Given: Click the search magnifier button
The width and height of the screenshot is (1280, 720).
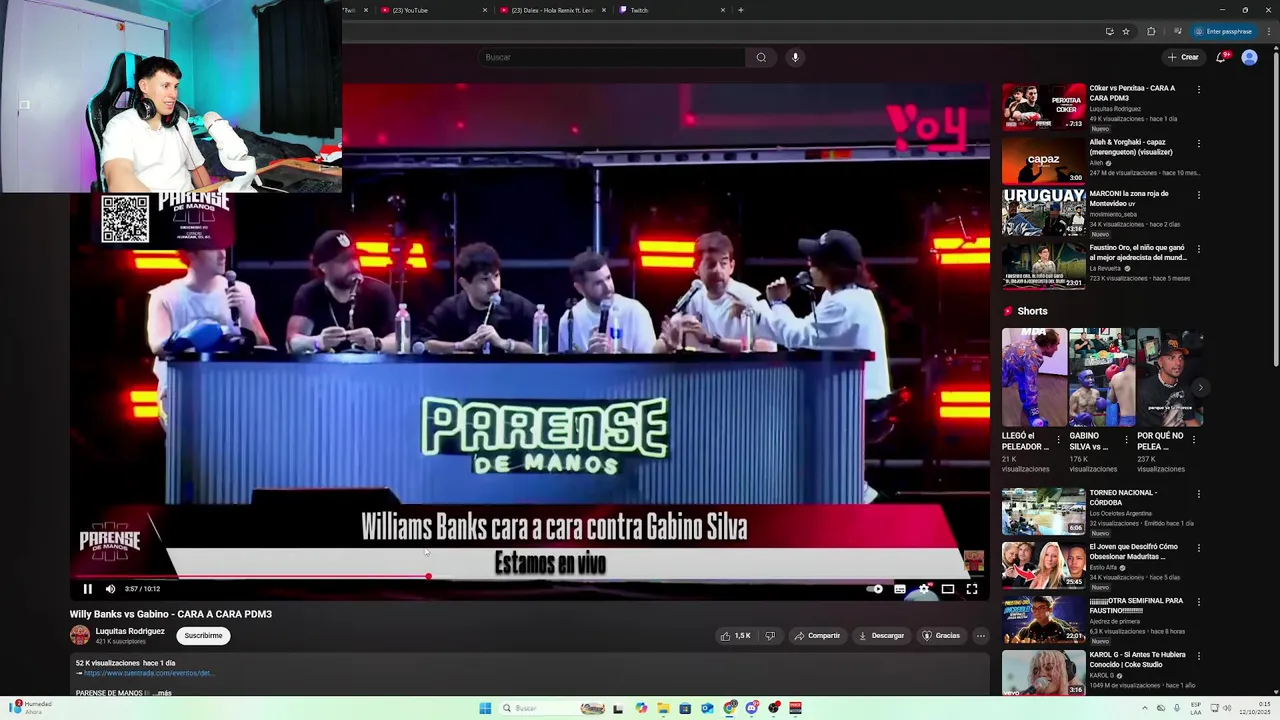Looking at the screenshot, I should tap(761, 57).
